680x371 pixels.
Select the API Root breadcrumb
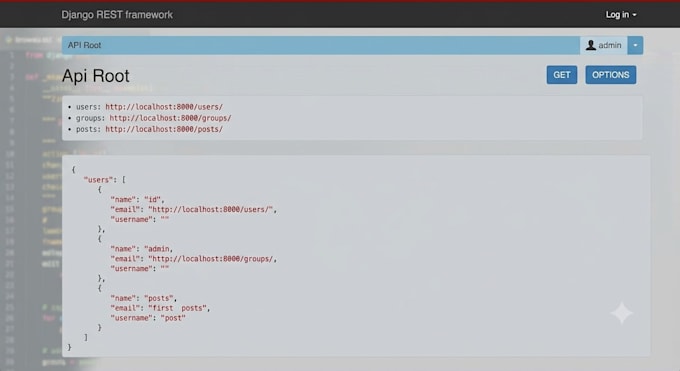click(84, 45)
